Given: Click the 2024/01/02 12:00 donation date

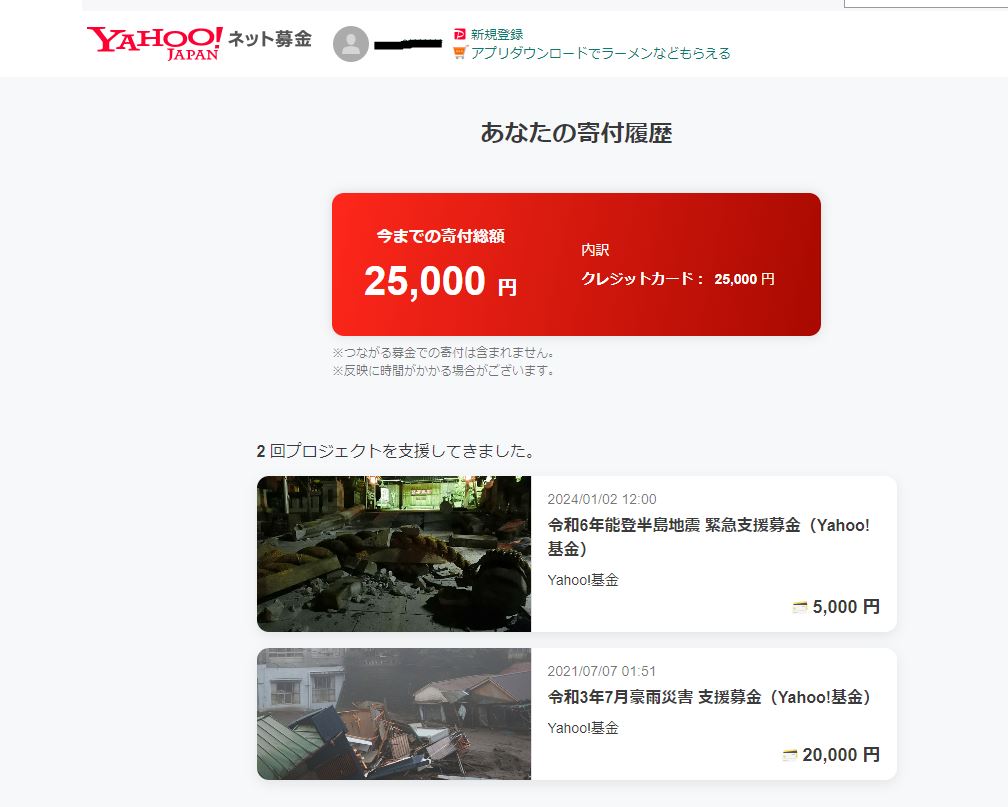Looking at the screenshot, I should click(602, 499).
